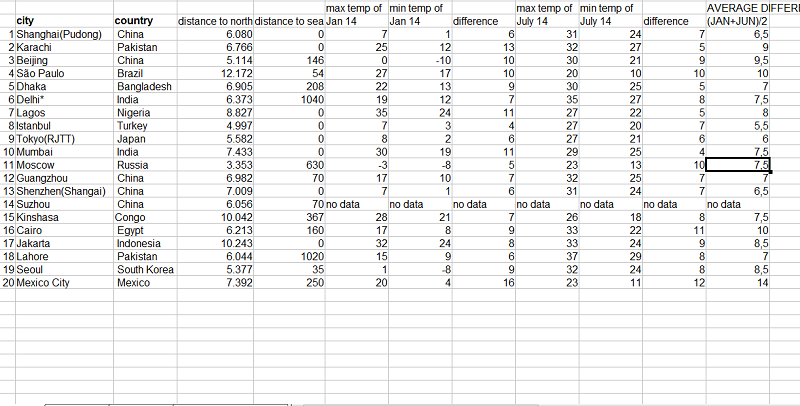
Task: Select row number 14 beside Suzhou
Action: pos(8,205)
